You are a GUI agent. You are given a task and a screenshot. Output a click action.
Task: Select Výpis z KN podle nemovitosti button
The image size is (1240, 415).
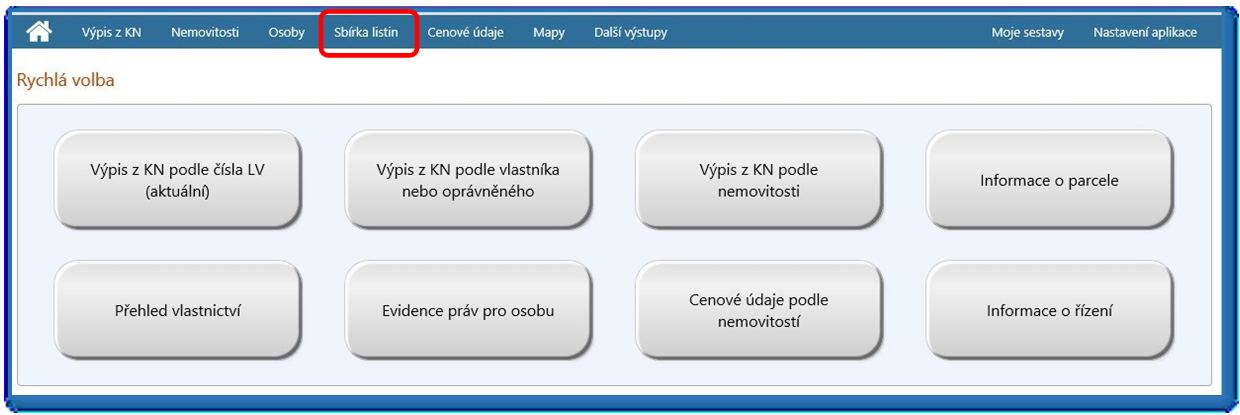click(758, 180)
